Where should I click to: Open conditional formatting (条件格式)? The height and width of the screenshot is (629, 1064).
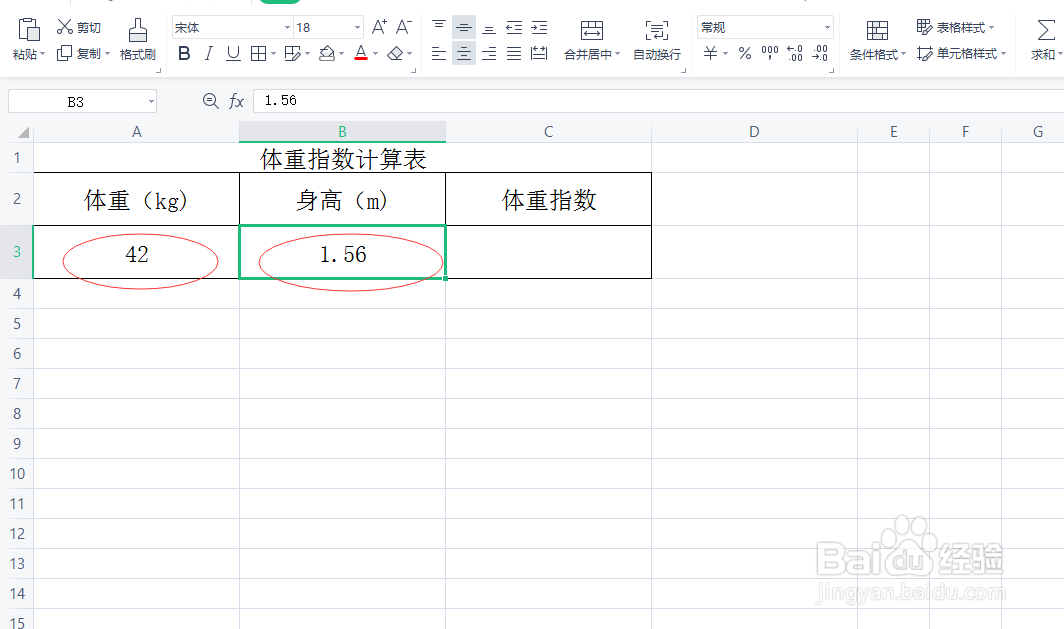point(878,40)
